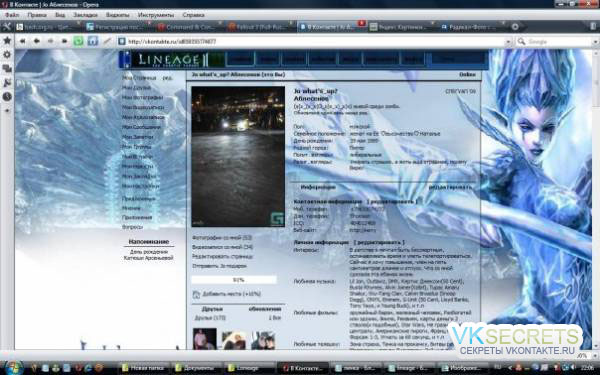The image size is (600, 375).
Task: Click the Windows Start orb
Action: click(x=14, y=368)
